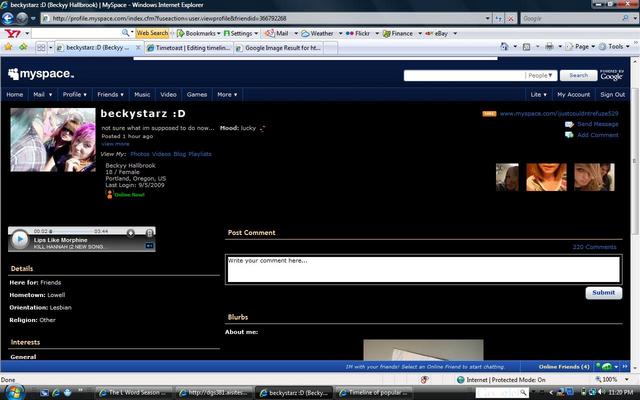Viewport: 640px width, 400px height.
Task: Click the Send Message envelope icon
Action: 569,124
